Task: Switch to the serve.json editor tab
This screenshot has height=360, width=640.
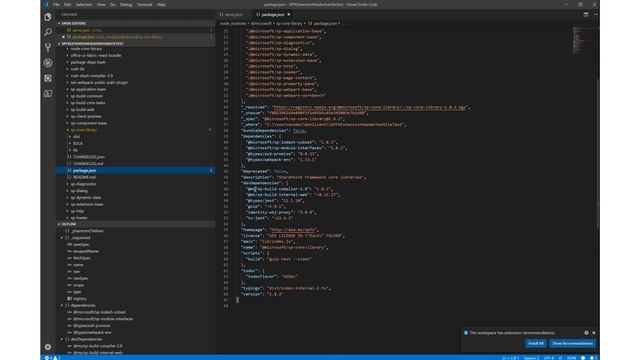Action: click(x=233, y=14)
